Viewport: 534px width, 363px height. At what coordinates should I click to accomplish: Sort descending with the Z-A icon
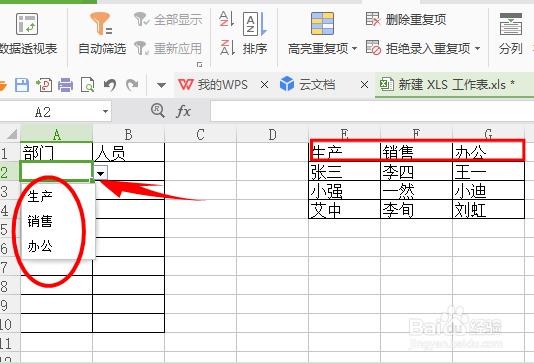227,47
